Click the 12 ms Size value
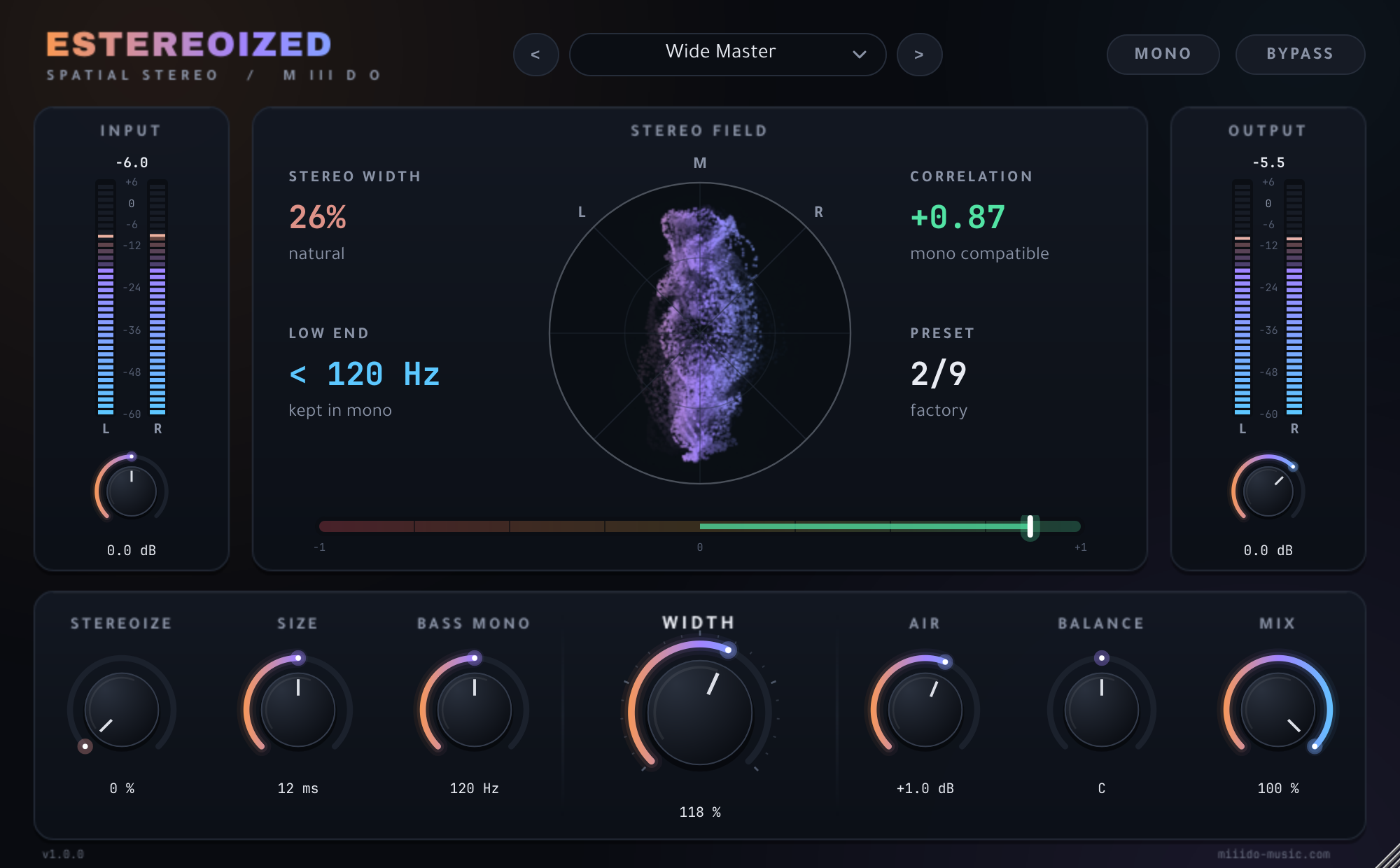 click(x=298, y=788)
